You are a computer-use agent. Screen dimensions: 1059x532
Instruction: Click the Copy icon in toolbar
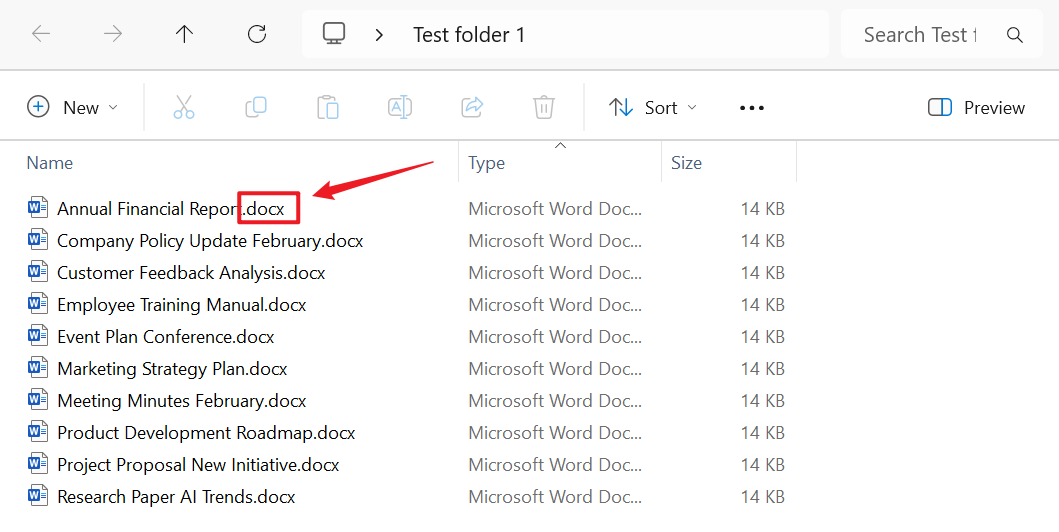pos(256,107)
